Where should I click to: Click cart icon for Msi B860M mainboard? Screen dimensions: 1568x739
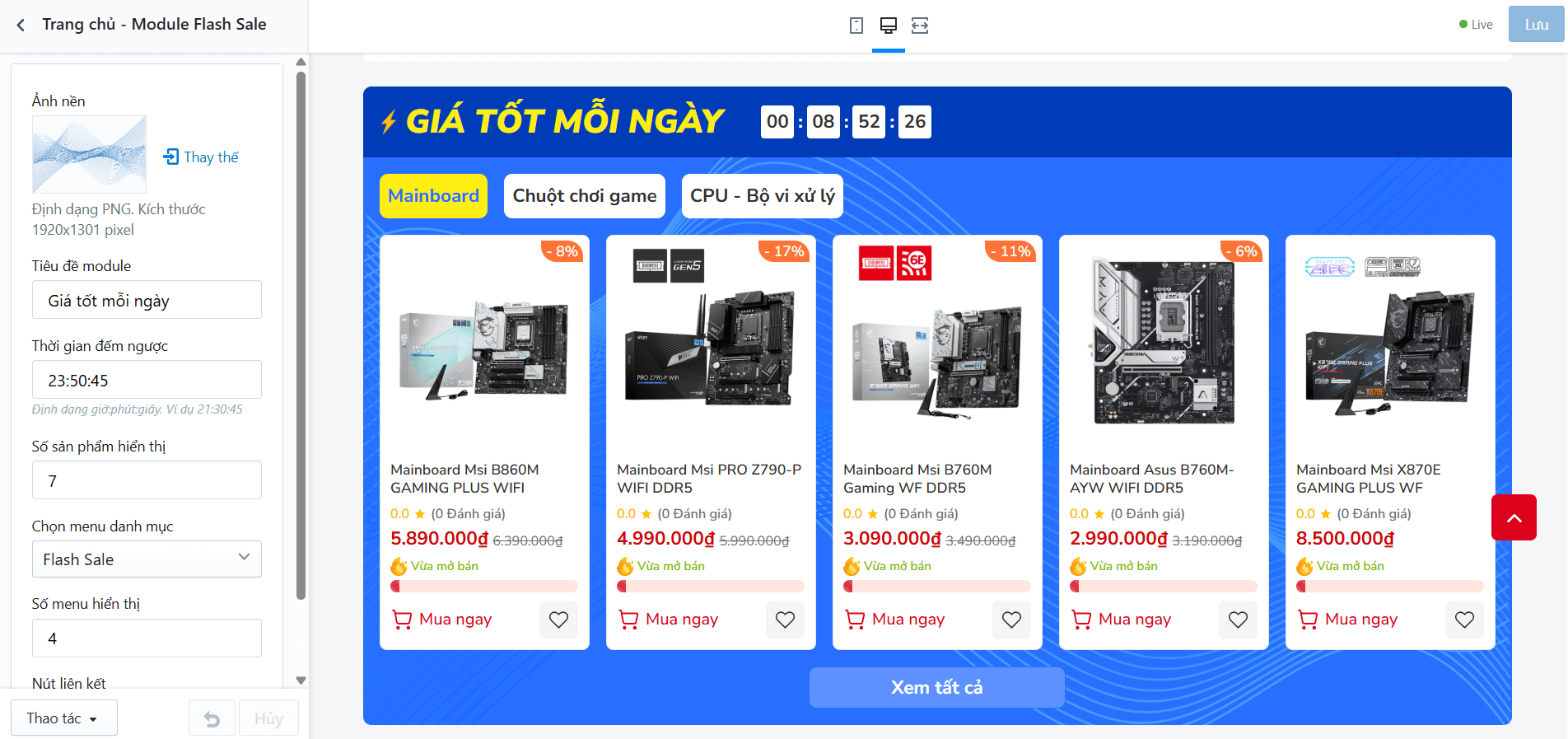pyautogui.click(x=402, y=620)
